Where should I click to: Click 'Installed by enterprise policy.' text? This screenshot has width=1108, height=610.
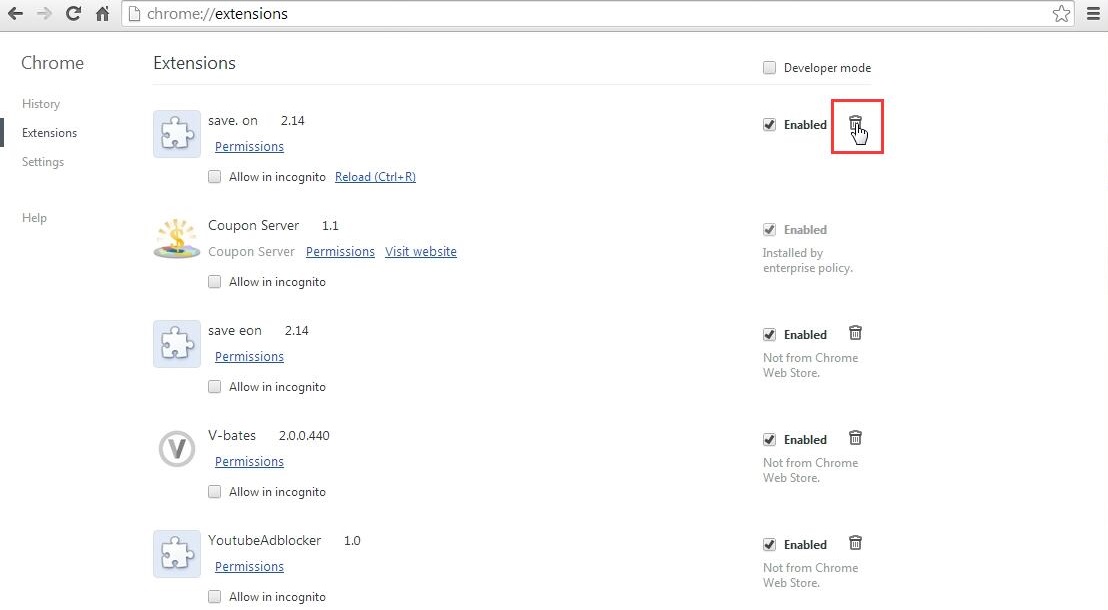click(x=808, y=260)
